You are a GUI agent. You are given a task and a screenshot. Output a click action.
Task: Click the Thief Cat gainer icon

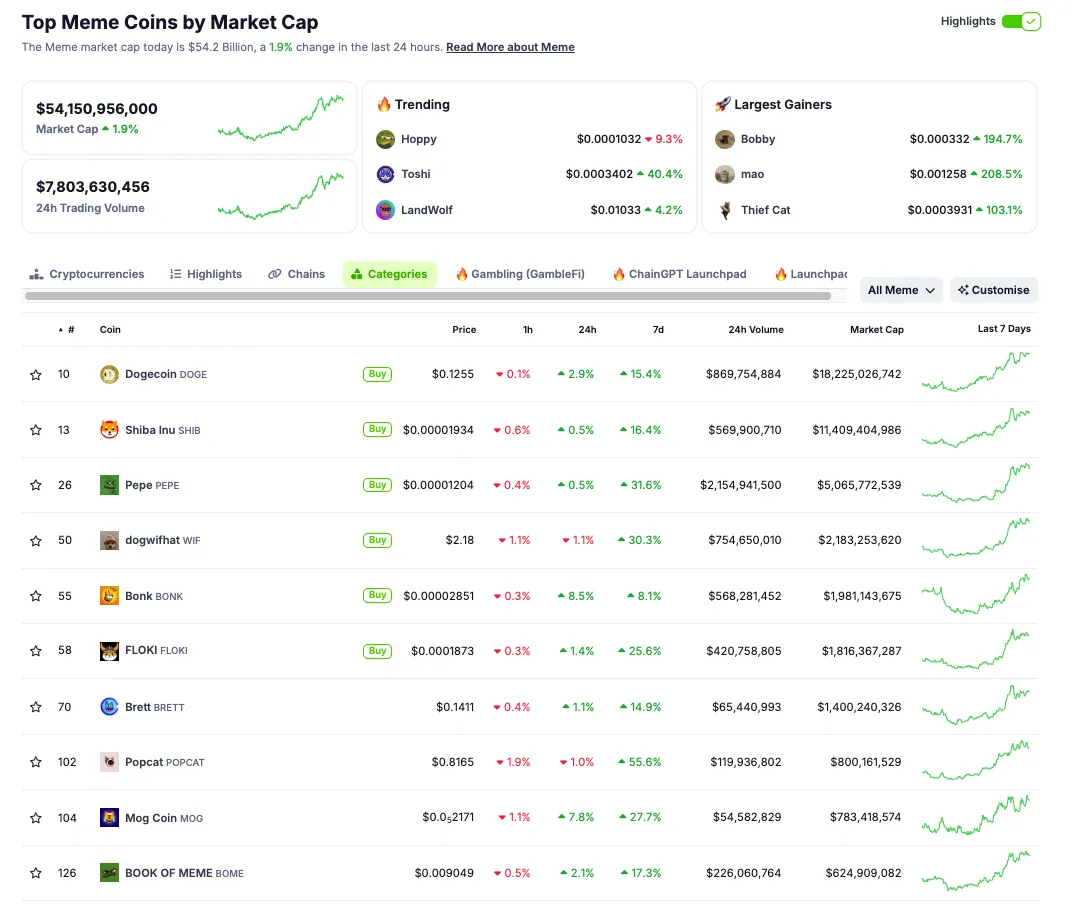point(725,210)
